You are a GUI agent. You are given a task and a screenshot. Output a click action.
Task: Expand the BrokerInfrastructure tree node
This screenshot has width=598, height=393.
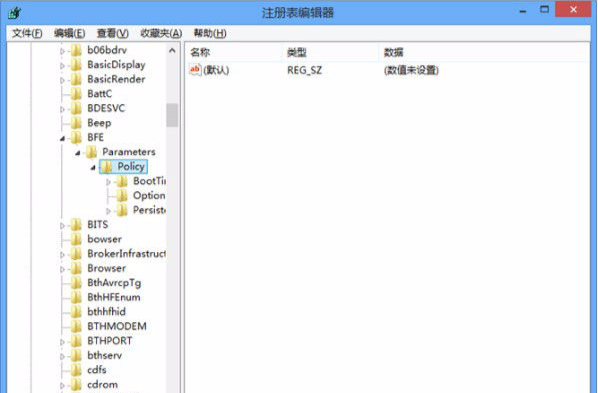tap(62, 254)
